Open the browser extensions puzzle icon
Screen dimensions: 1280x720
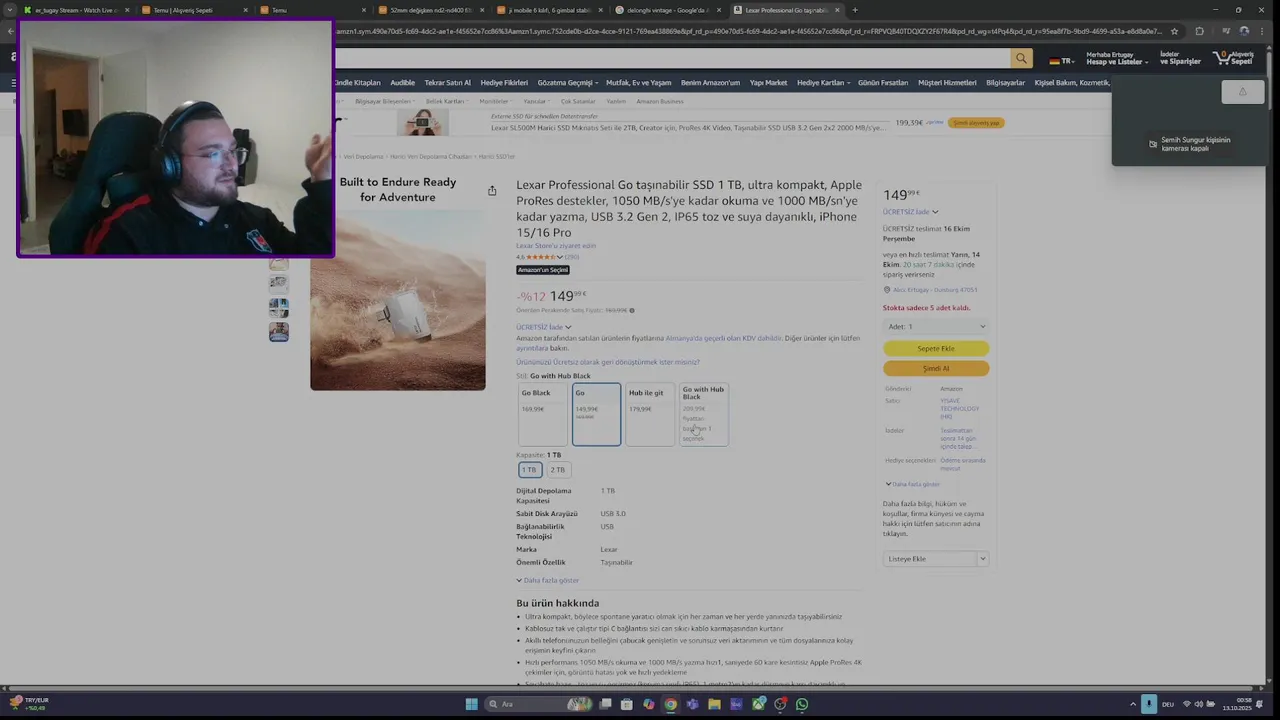pos(1200,31)
